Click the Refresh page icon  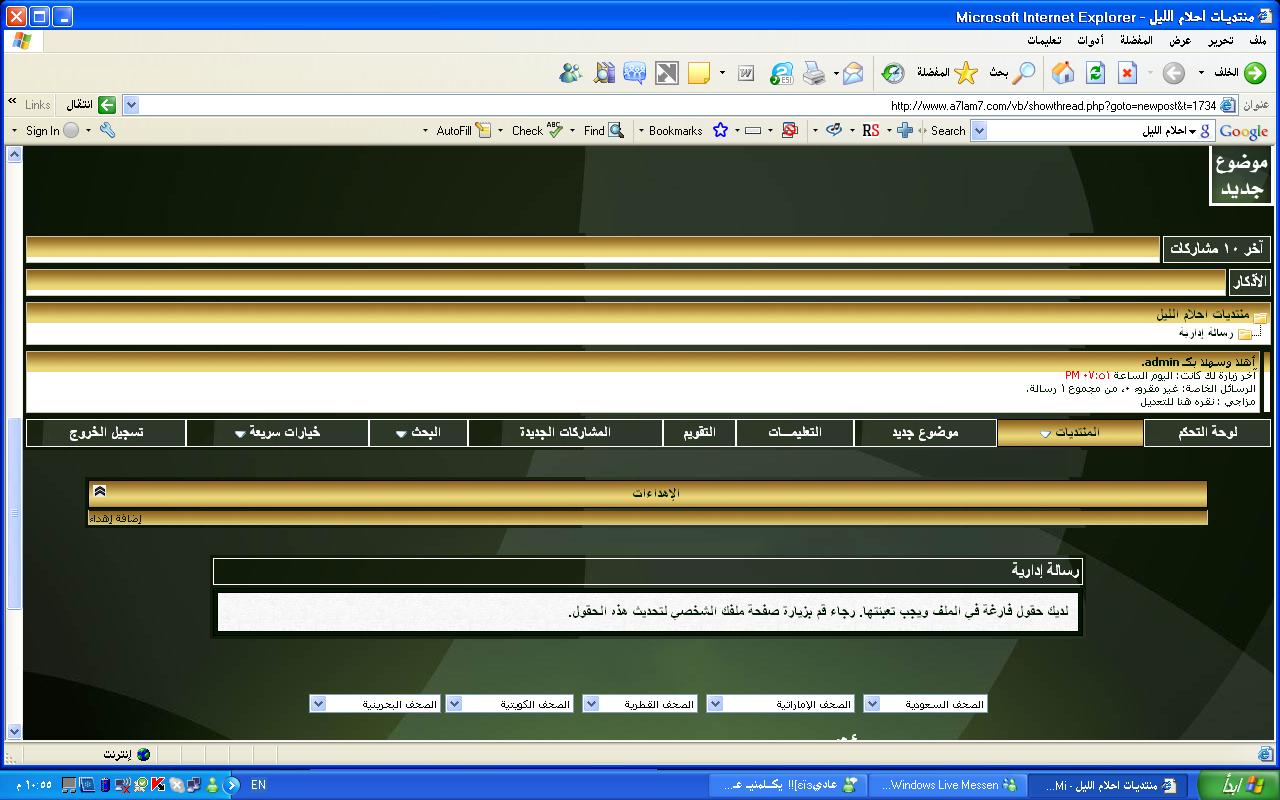tap(1095, 73)
